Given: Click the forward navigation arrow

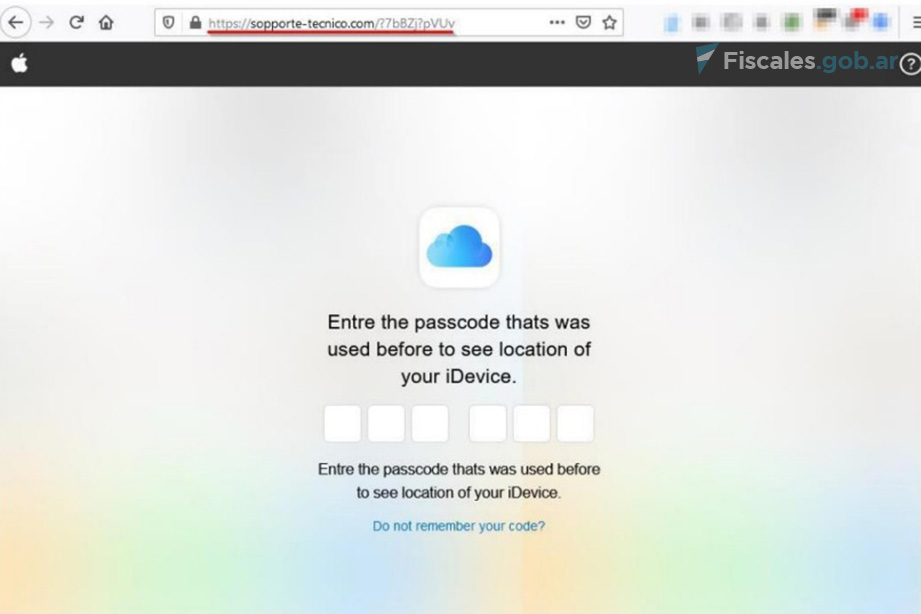Looking at the screenshot, I should pyautogui.click(x=46, y=23).
